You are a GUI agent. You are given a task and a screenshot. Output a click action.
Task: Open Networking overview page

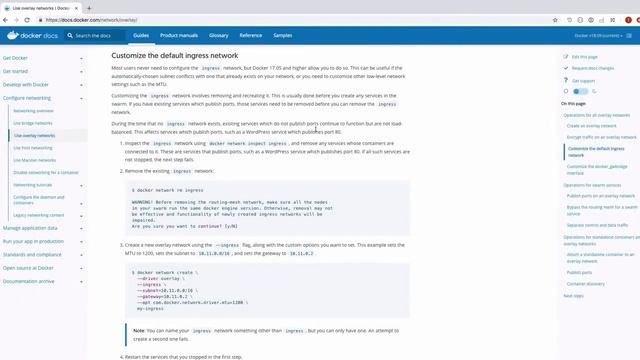tap(33, 111)
